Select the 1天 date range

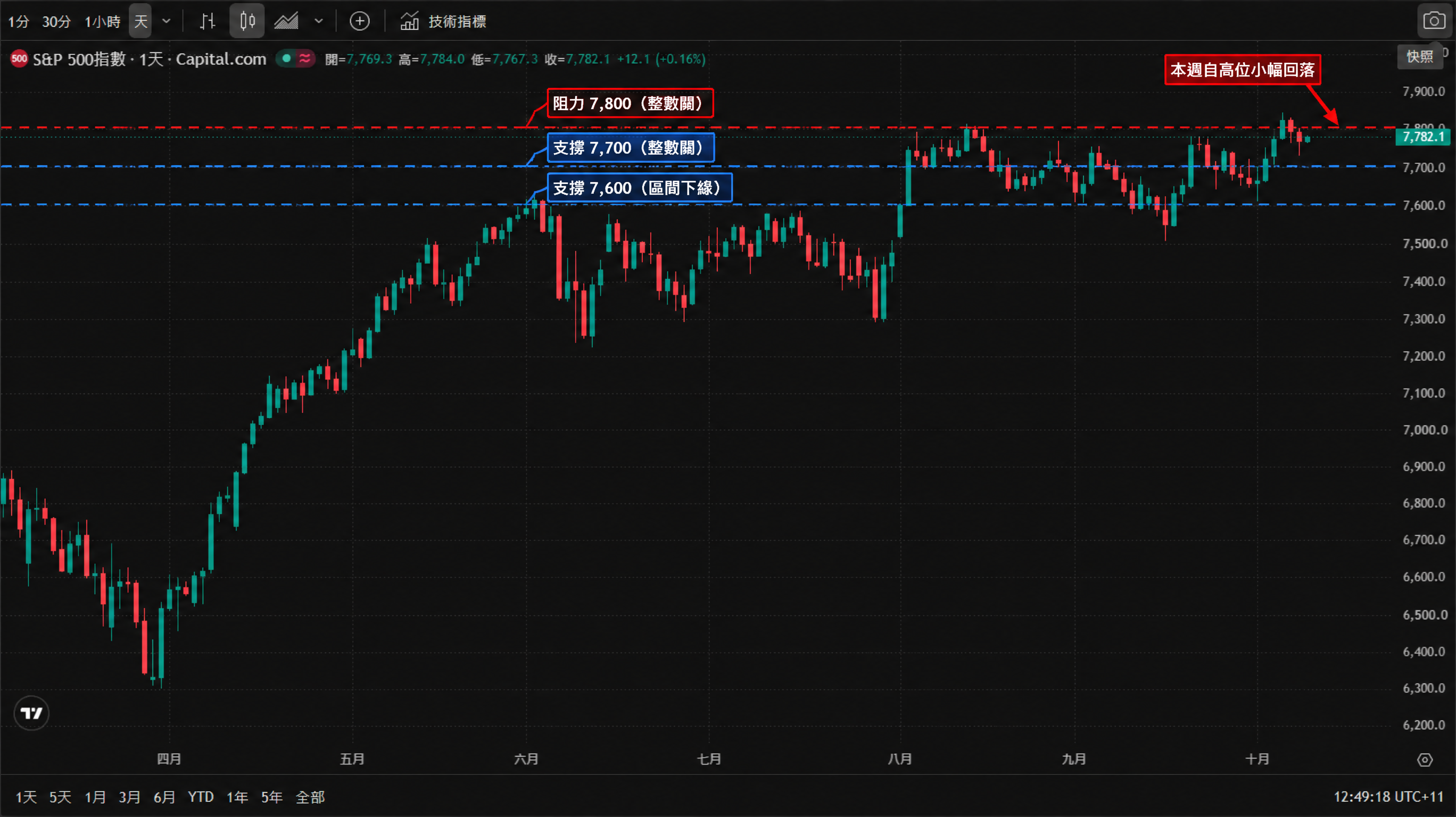tap(26, 797)
